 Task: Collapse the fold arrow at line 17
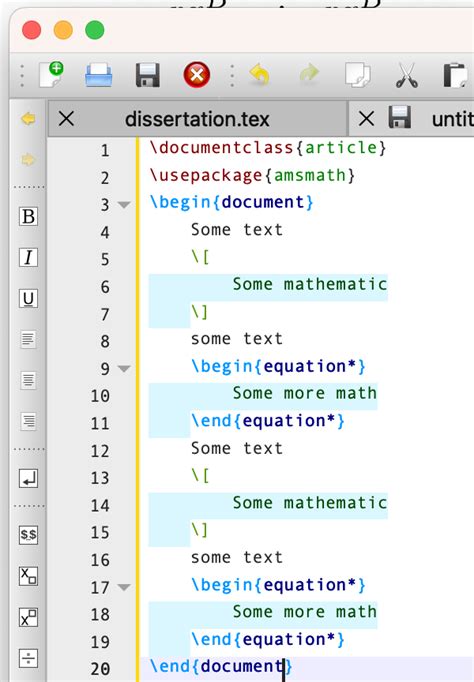pos(124,587)
